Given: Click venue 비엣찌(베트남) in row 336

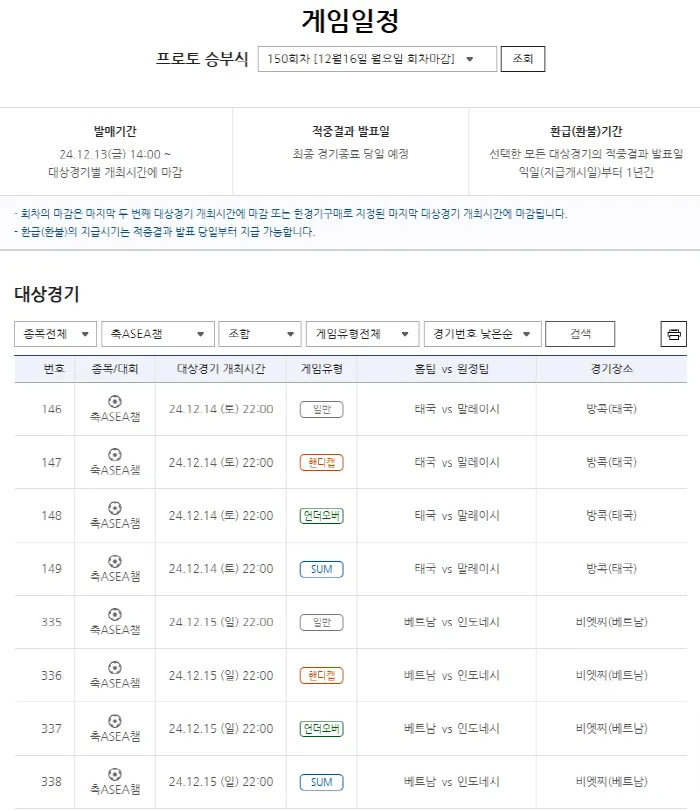Looking at the screenshot, I should [612, 675].
